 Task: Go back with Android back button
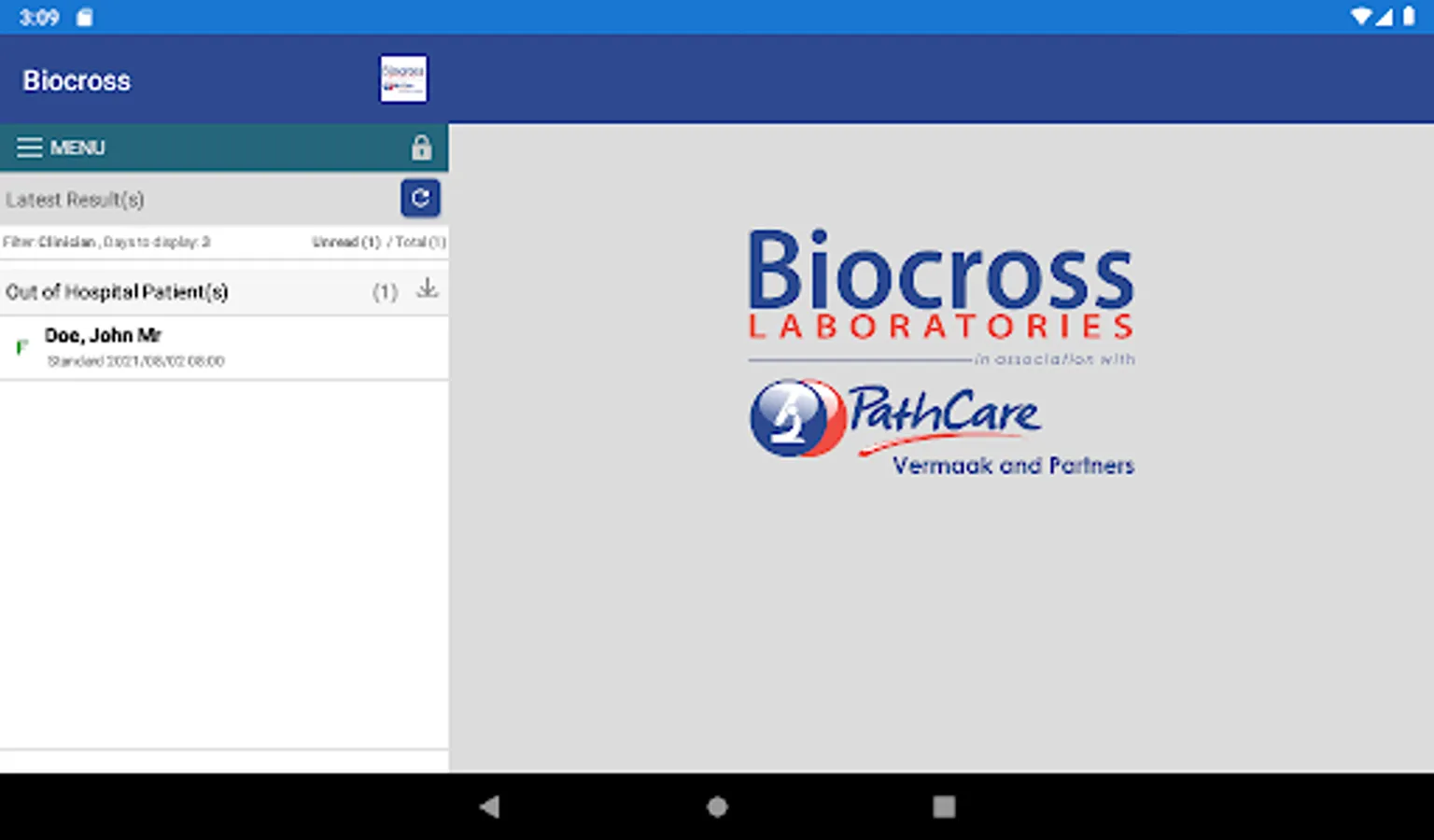click(489, 806)
